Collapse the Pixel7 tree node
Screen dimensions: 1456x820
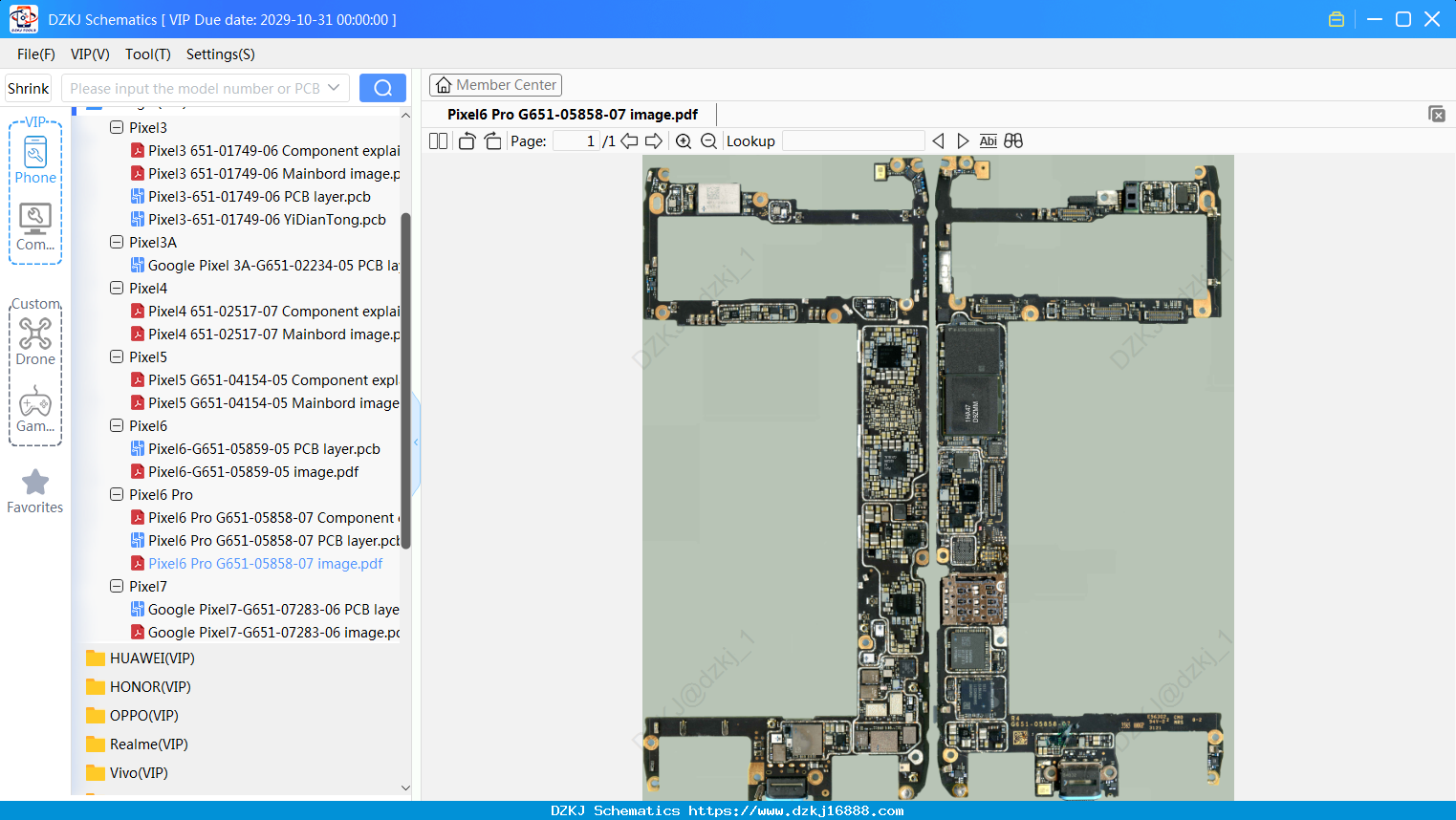[117, 587]
